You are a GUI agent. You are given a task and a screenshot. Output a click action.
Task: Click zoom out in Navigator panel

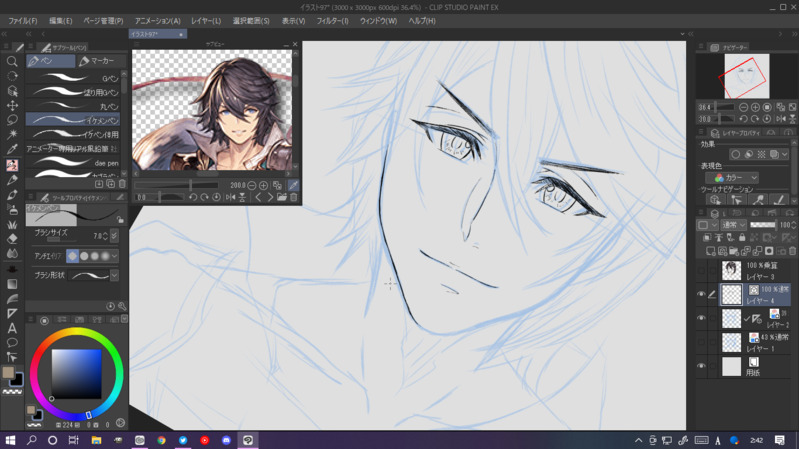743,107
